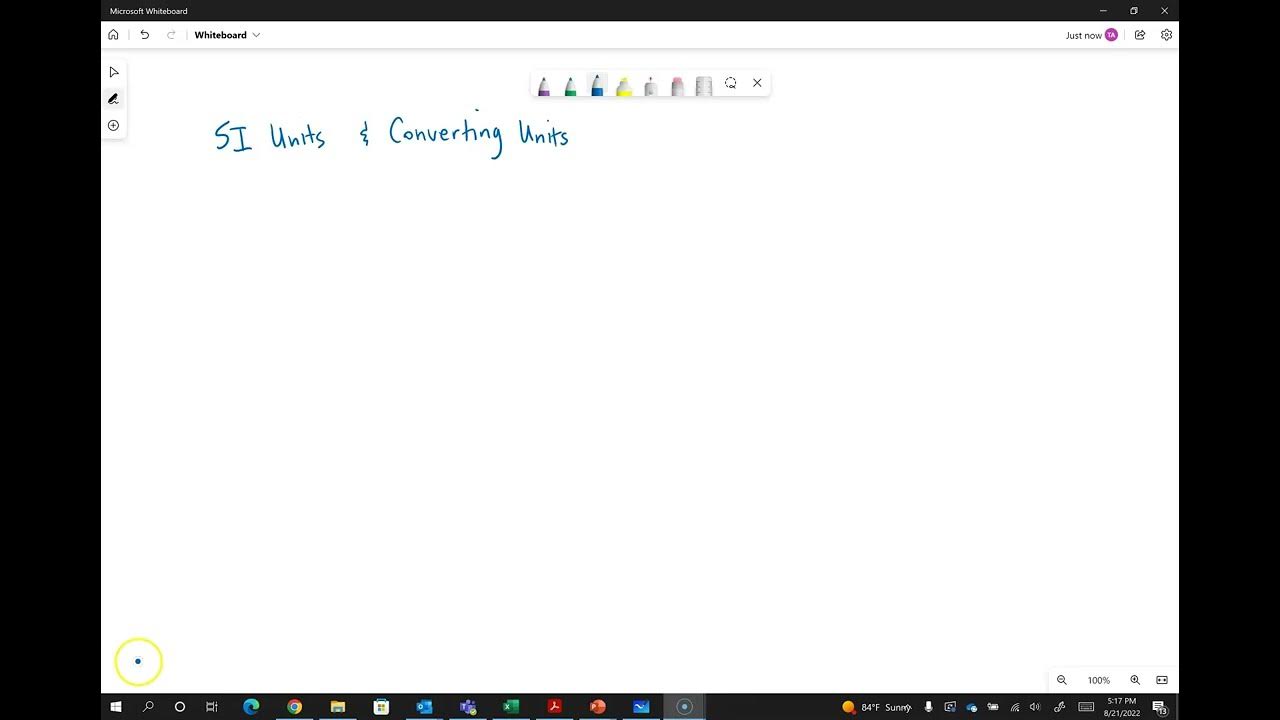The image size is (1280, 720).
Task: Open the Create plus menu in sidebar
Action: [x=113, y=125]
